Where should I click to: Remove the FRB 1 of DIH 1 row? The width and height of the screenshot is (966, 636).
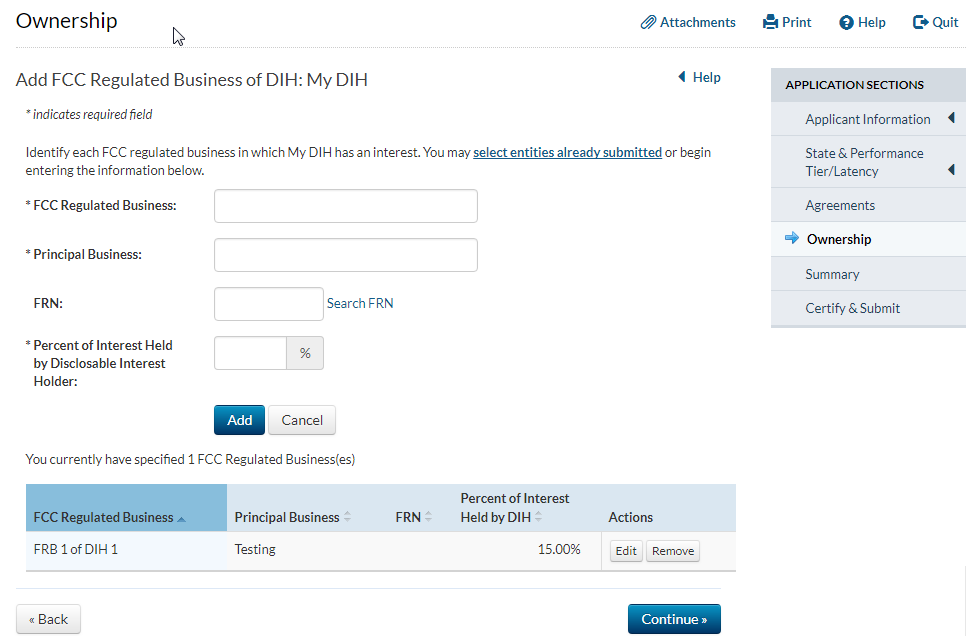pyautogui.click(x=673, y=551)
